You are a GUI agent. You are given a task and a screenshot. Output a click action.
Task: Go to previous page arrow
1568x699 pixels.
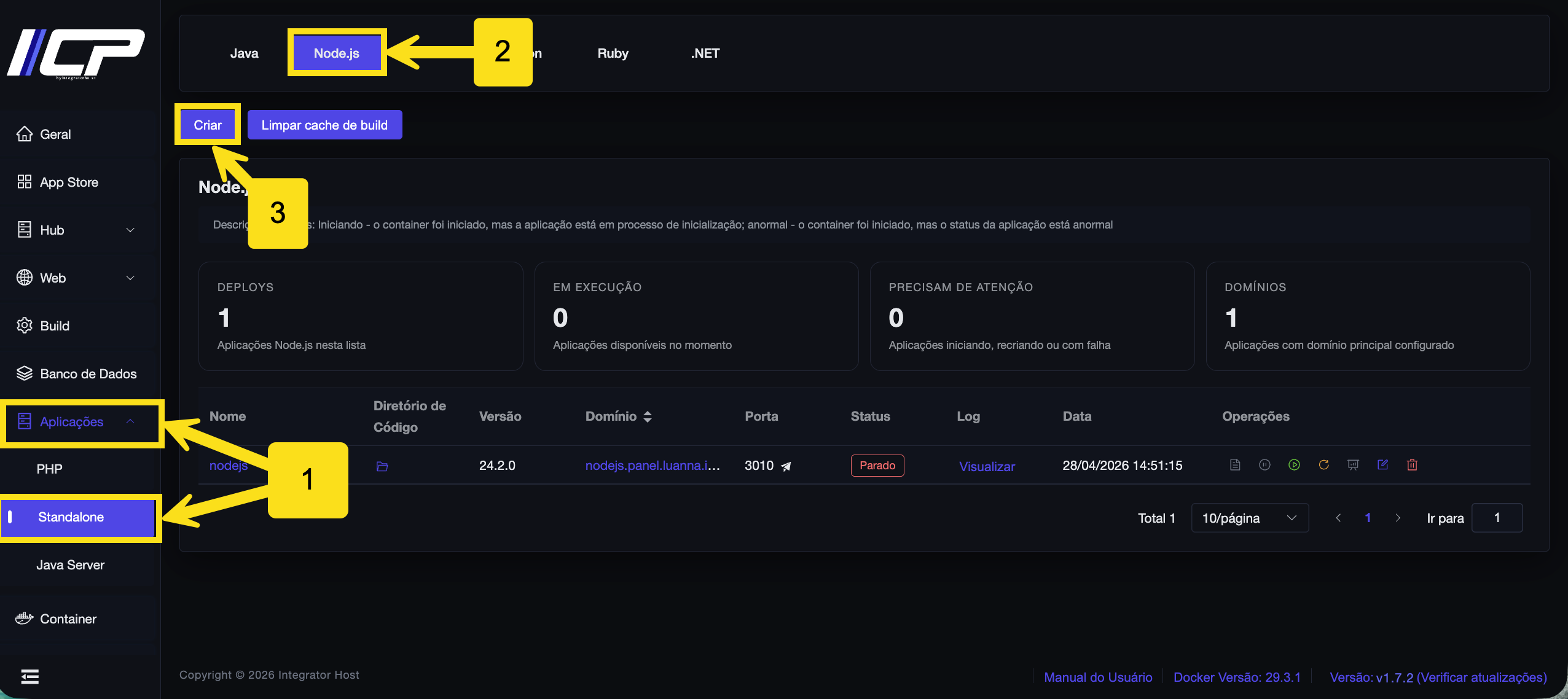1338,518
